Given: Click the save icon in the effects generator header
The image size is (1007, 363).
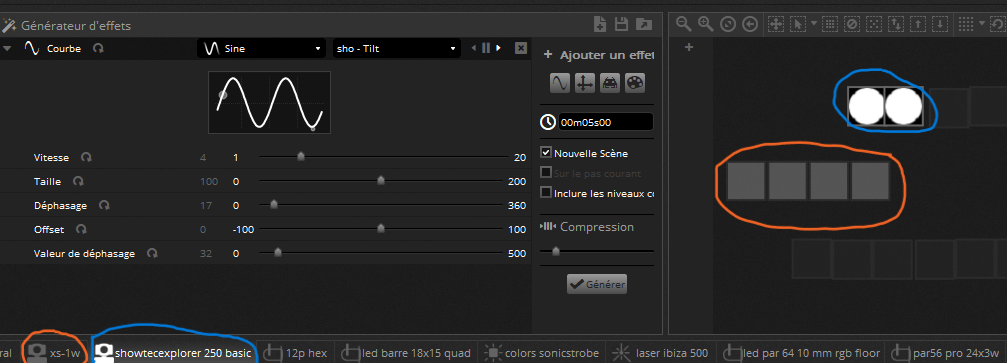Looking at the screenshot, I should [x=621, y=25].
